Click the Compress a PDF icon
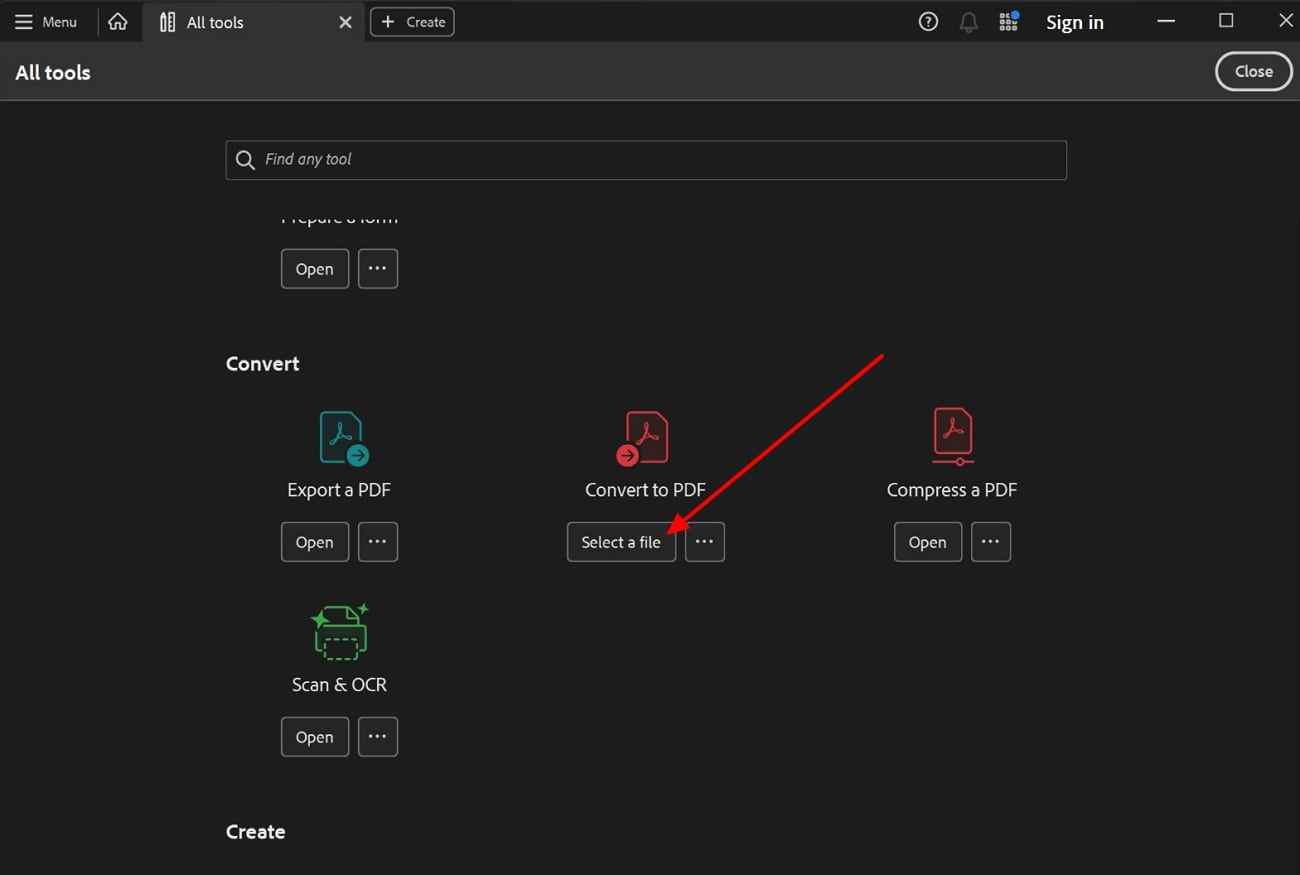 [x=952, y=437]
